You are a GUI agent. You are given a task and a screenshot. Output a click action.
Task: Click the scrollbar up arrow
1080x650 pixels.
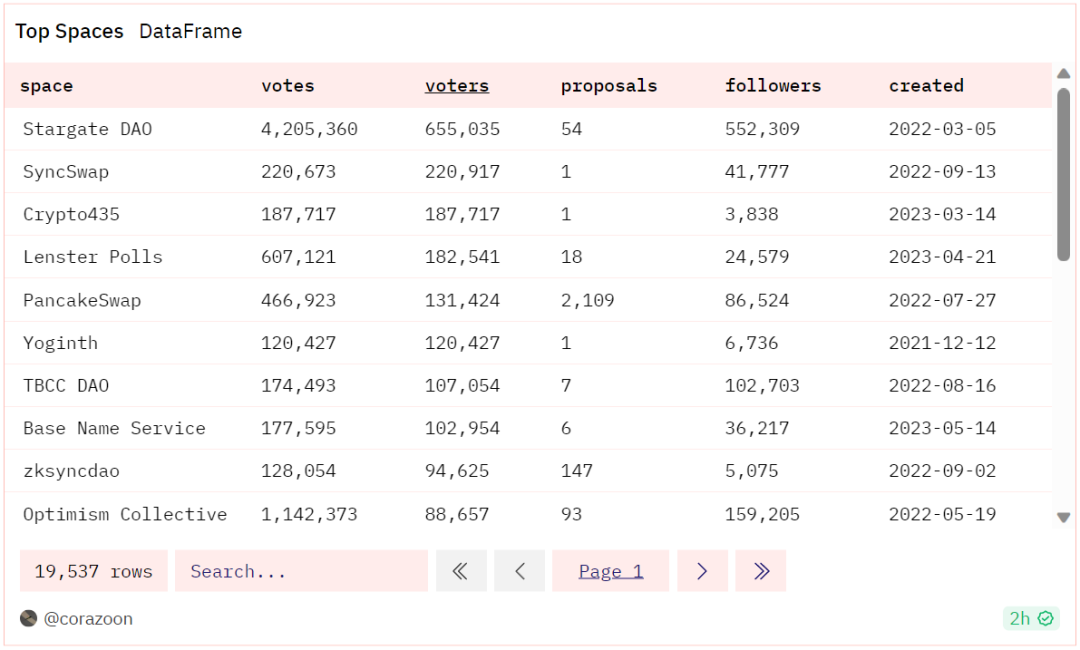coord(1063,74)
